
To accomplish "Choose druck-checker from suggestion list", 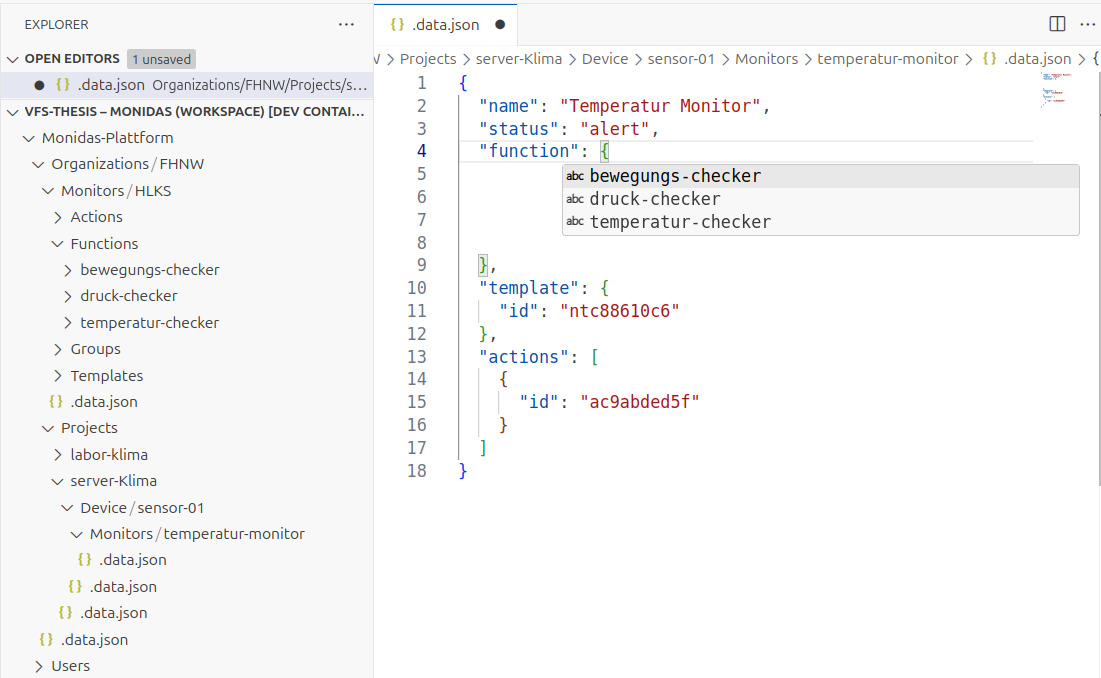I will click(x=821, y=199).
